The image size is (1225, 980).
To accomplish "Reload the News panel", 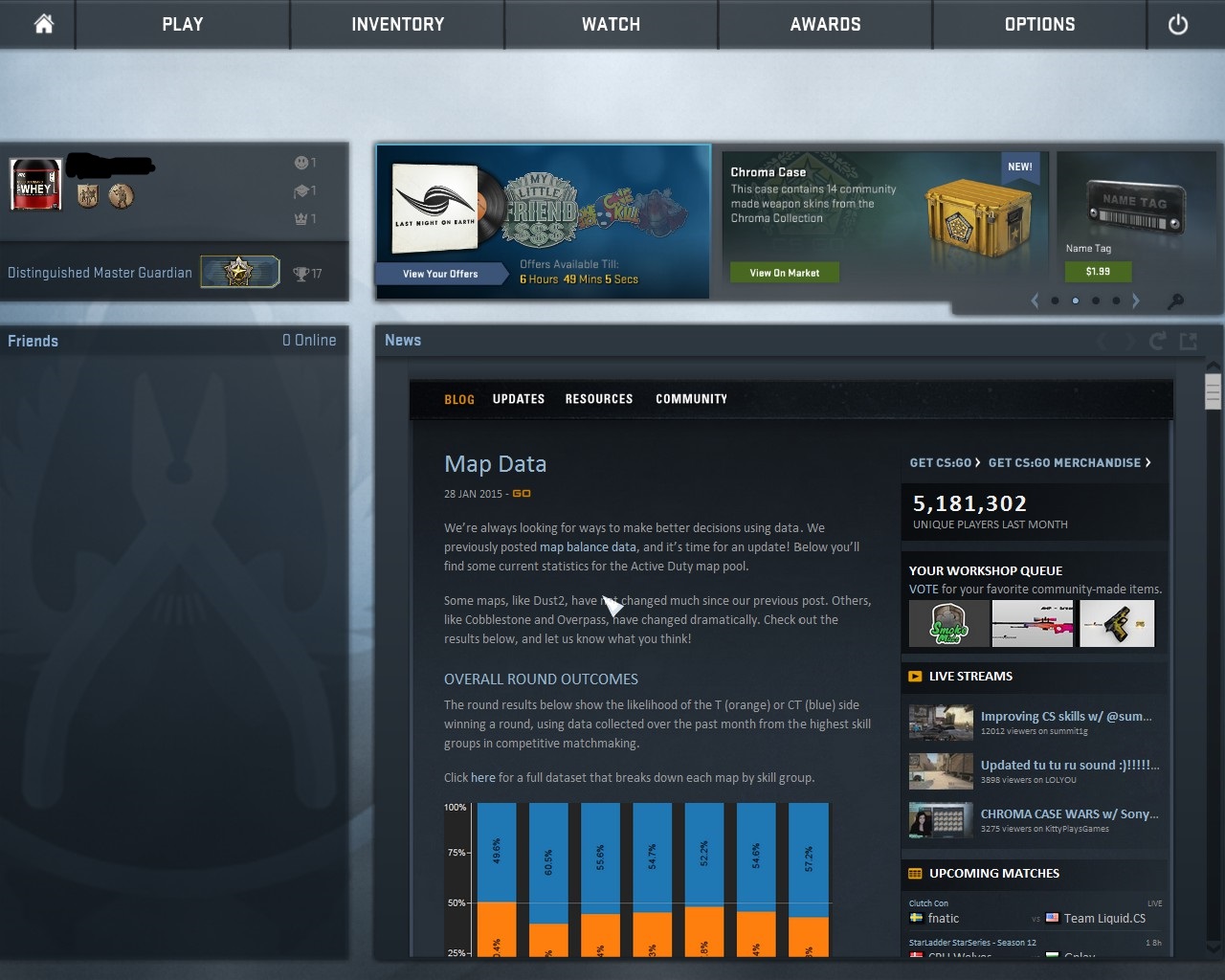I will point(1158,341).
